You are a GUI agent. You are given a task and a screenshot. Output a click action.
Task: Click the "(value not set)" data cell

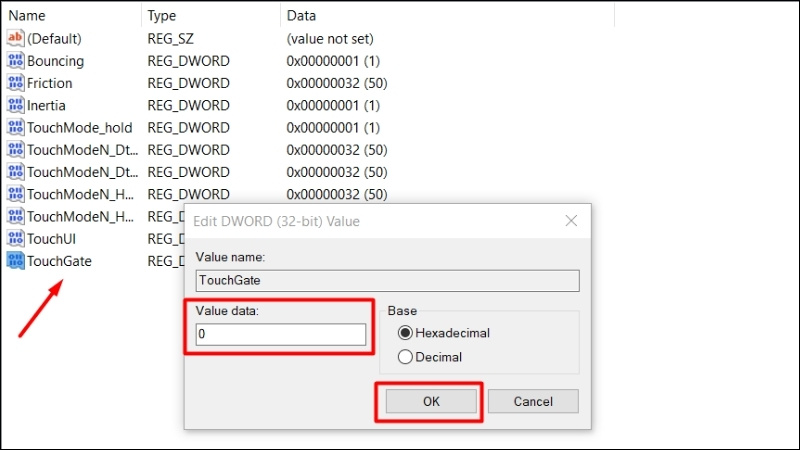[x=330, y=39]
